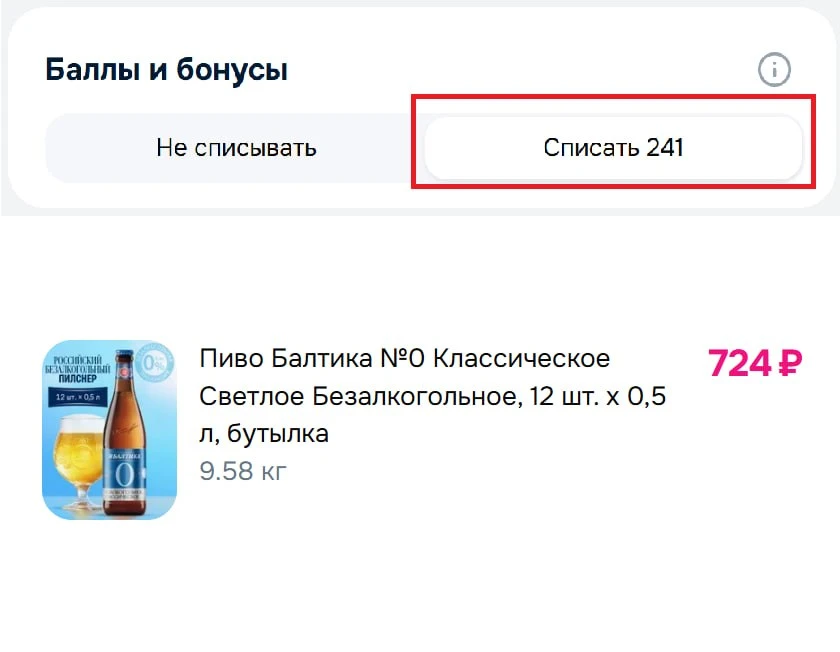Image resolution: width=840 pixels, height=652 pixels.
Task: Click the "Баллы и бонусы" heading
Action: 166,70
